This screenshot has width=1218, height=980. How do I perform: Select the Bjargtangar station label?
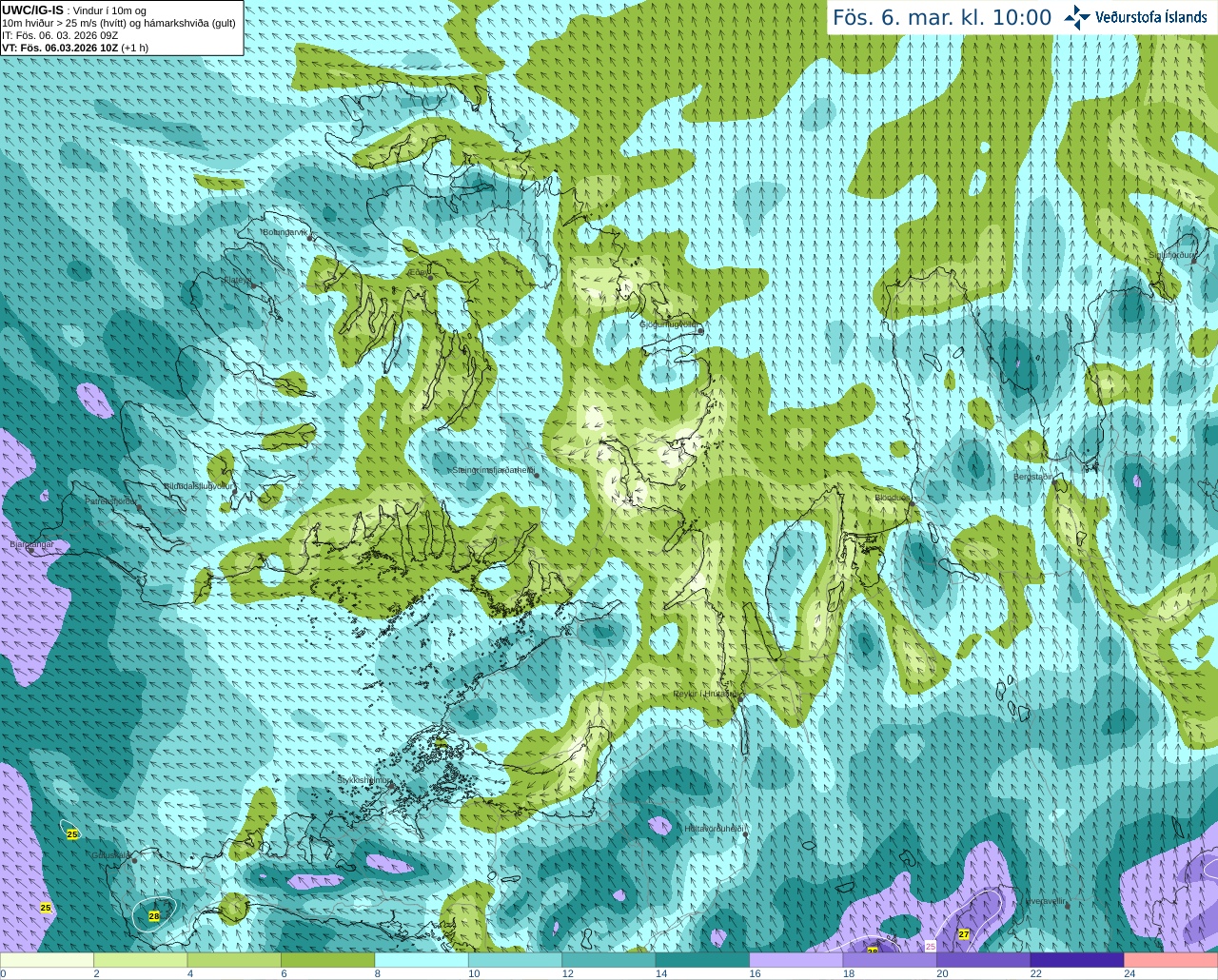[31, 544]
